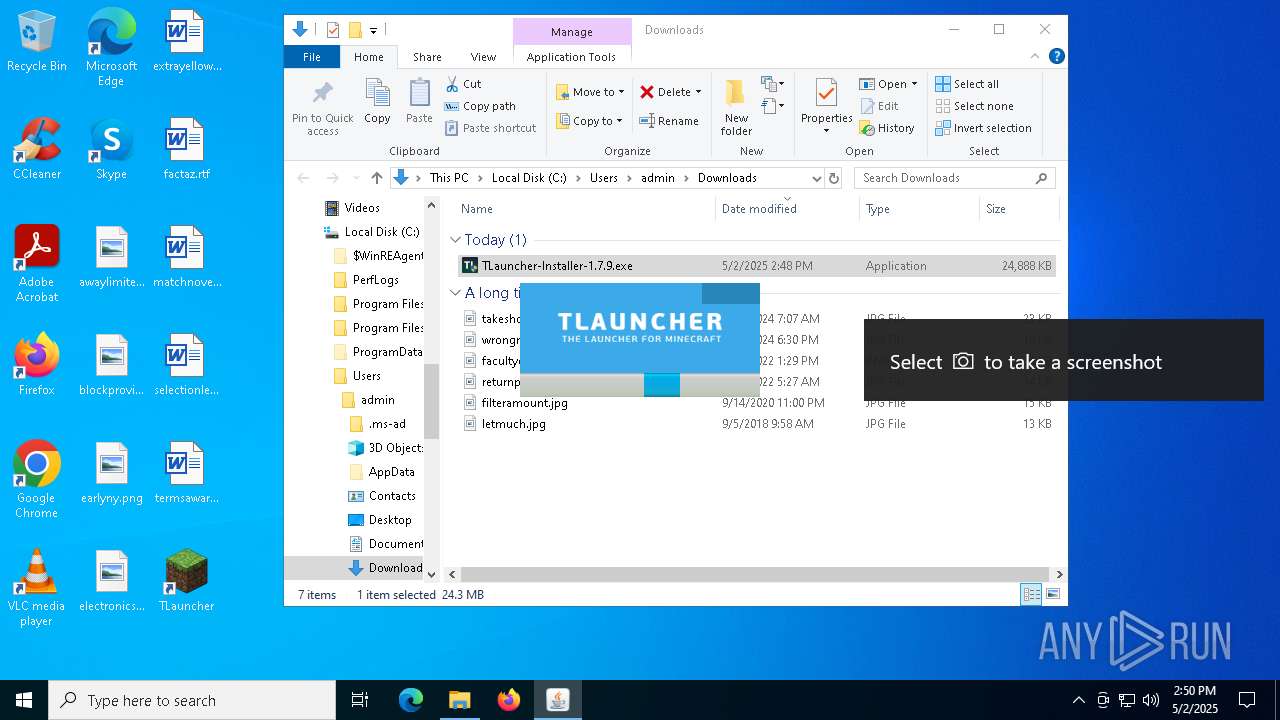Open Move to dropdown
1280x720 pixels.
click(590, 92)
